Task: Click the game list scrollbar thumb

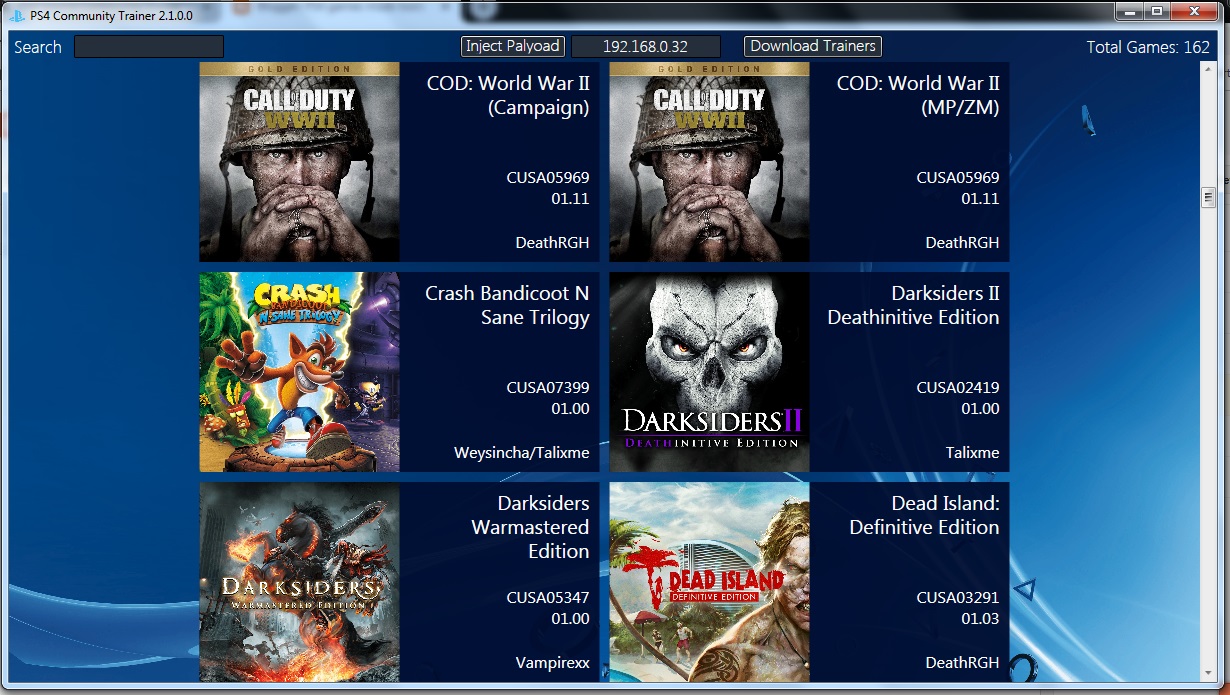Action: coord(1208,197)
